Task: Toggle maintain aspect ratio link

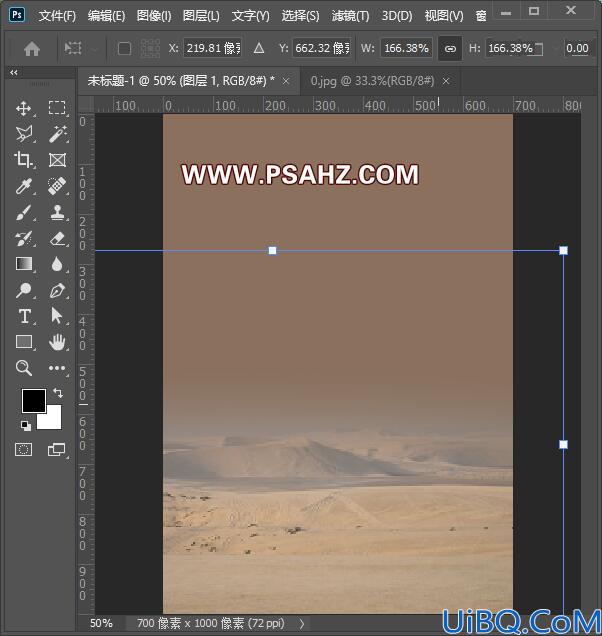Action: click(x=450, y=49)
